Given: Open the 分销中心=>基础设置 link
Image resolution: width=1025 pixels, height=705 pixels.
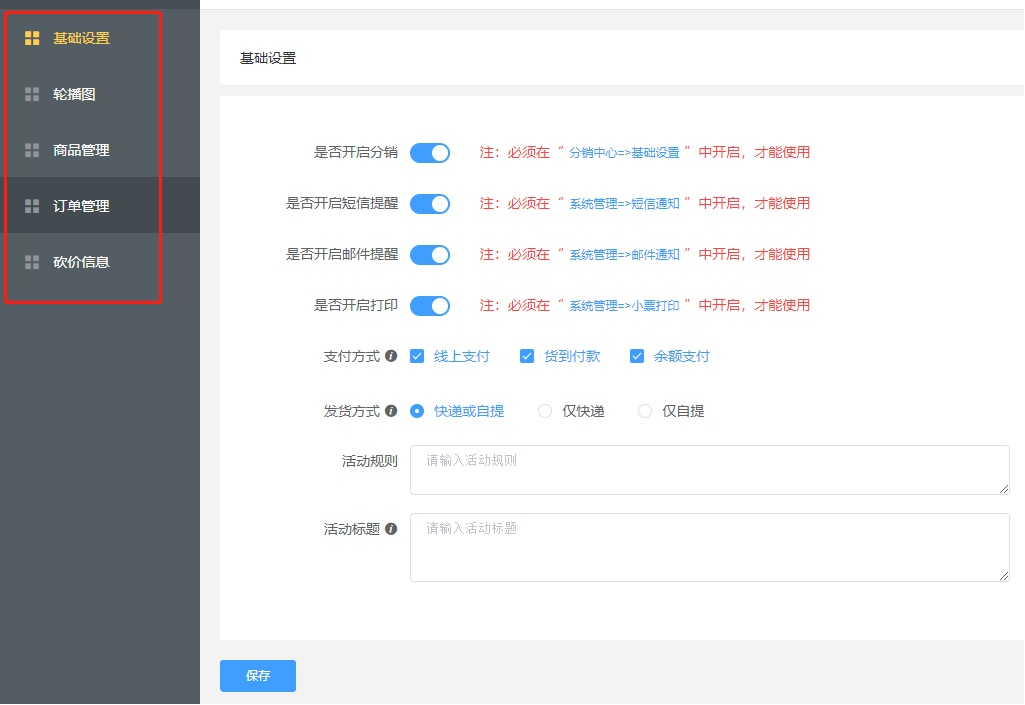Looking at the screenshot, I should pos(624,152).
